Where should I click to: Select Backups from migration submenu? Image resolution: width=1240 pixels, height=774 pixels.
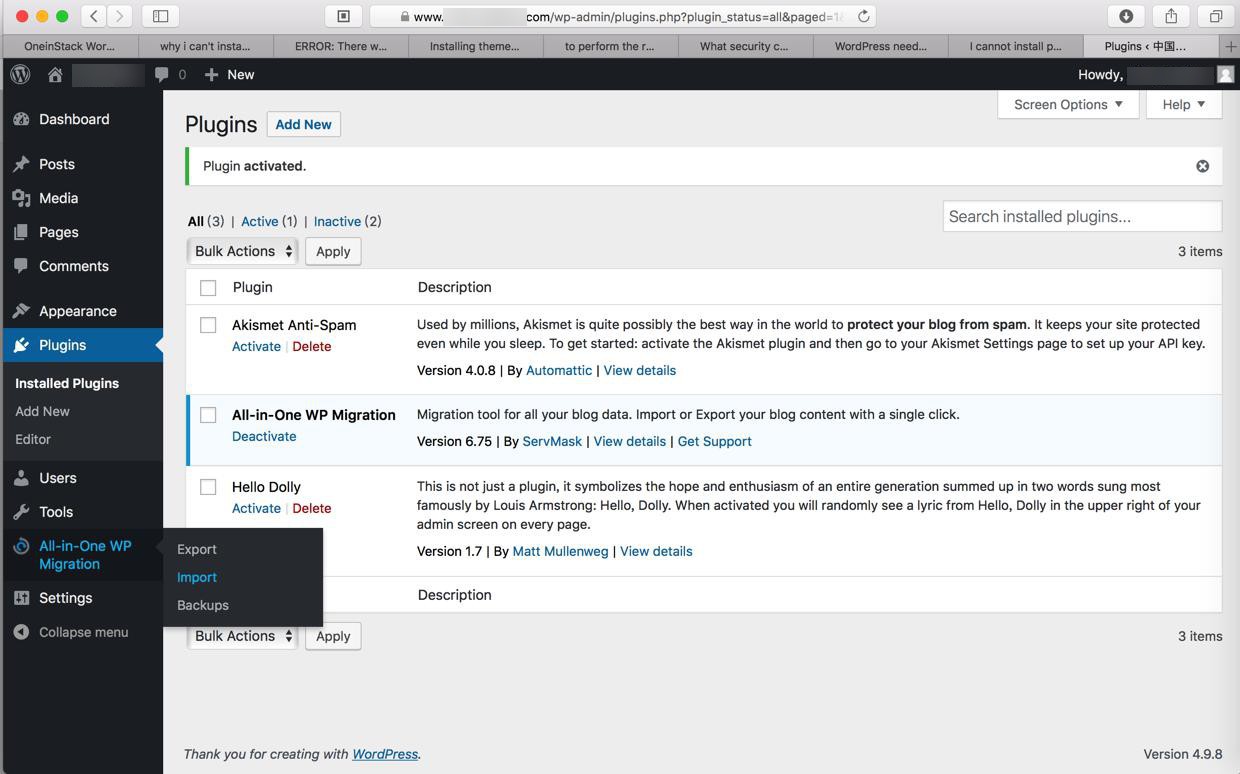point(203,605)
